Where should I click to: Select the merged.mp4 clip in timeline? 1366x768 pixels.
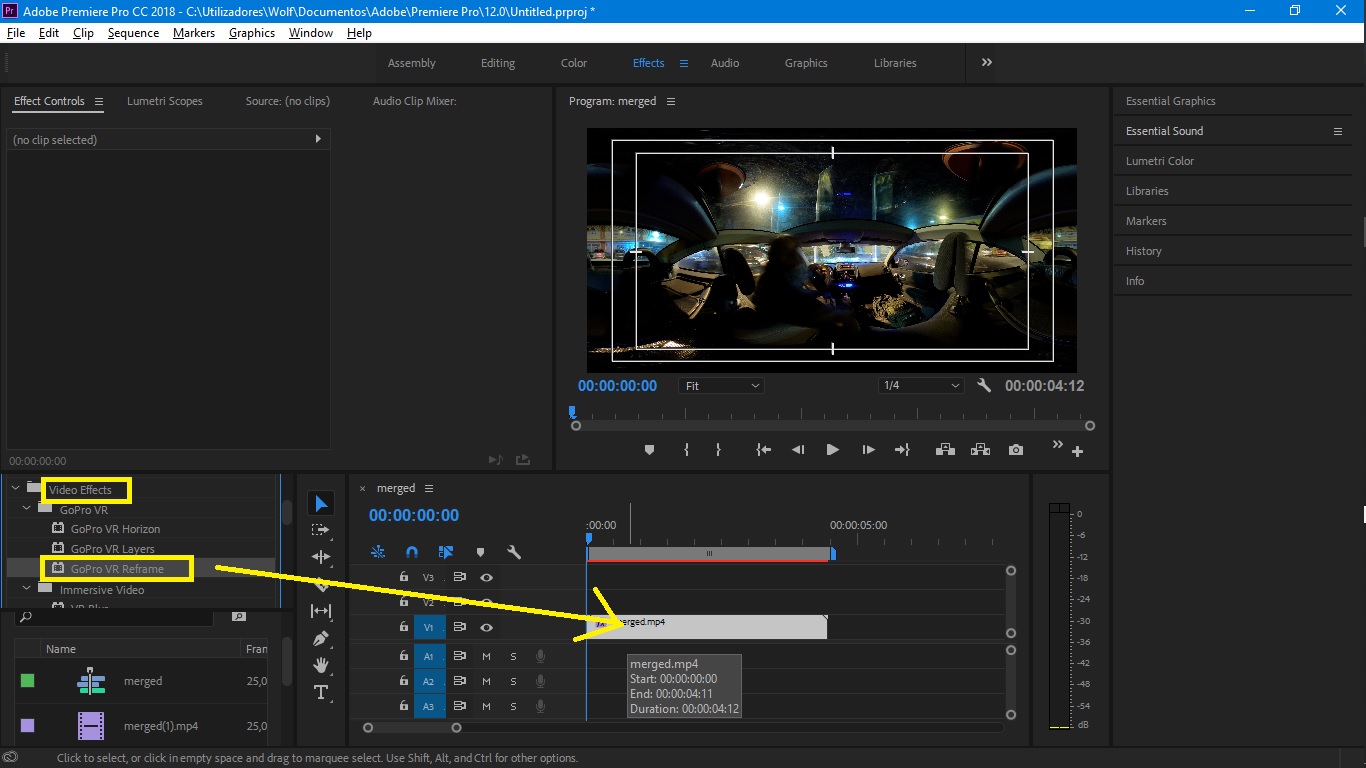click(x=707, y=627)
